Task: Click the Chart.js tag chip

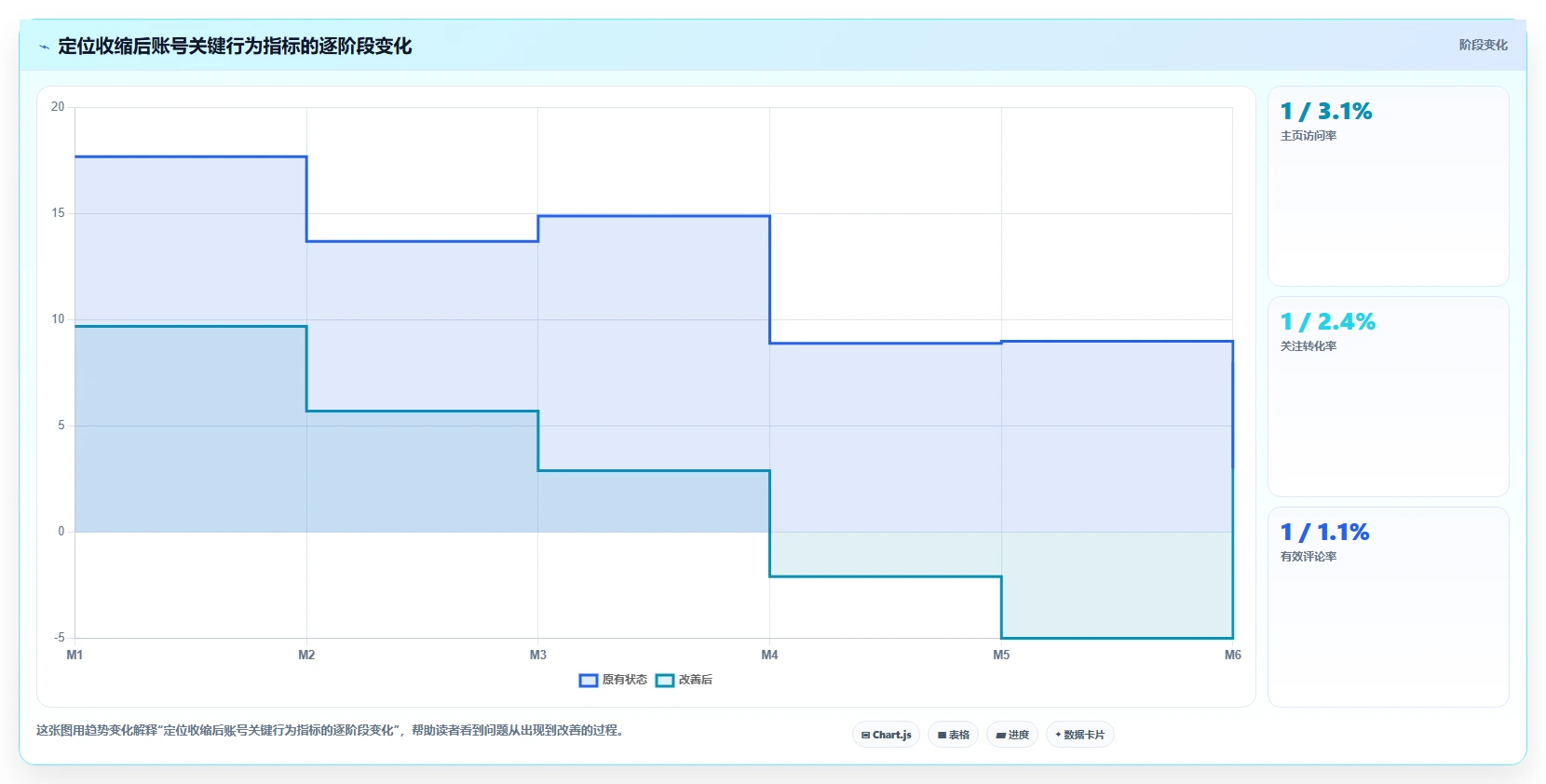Action: click(886, 735)
